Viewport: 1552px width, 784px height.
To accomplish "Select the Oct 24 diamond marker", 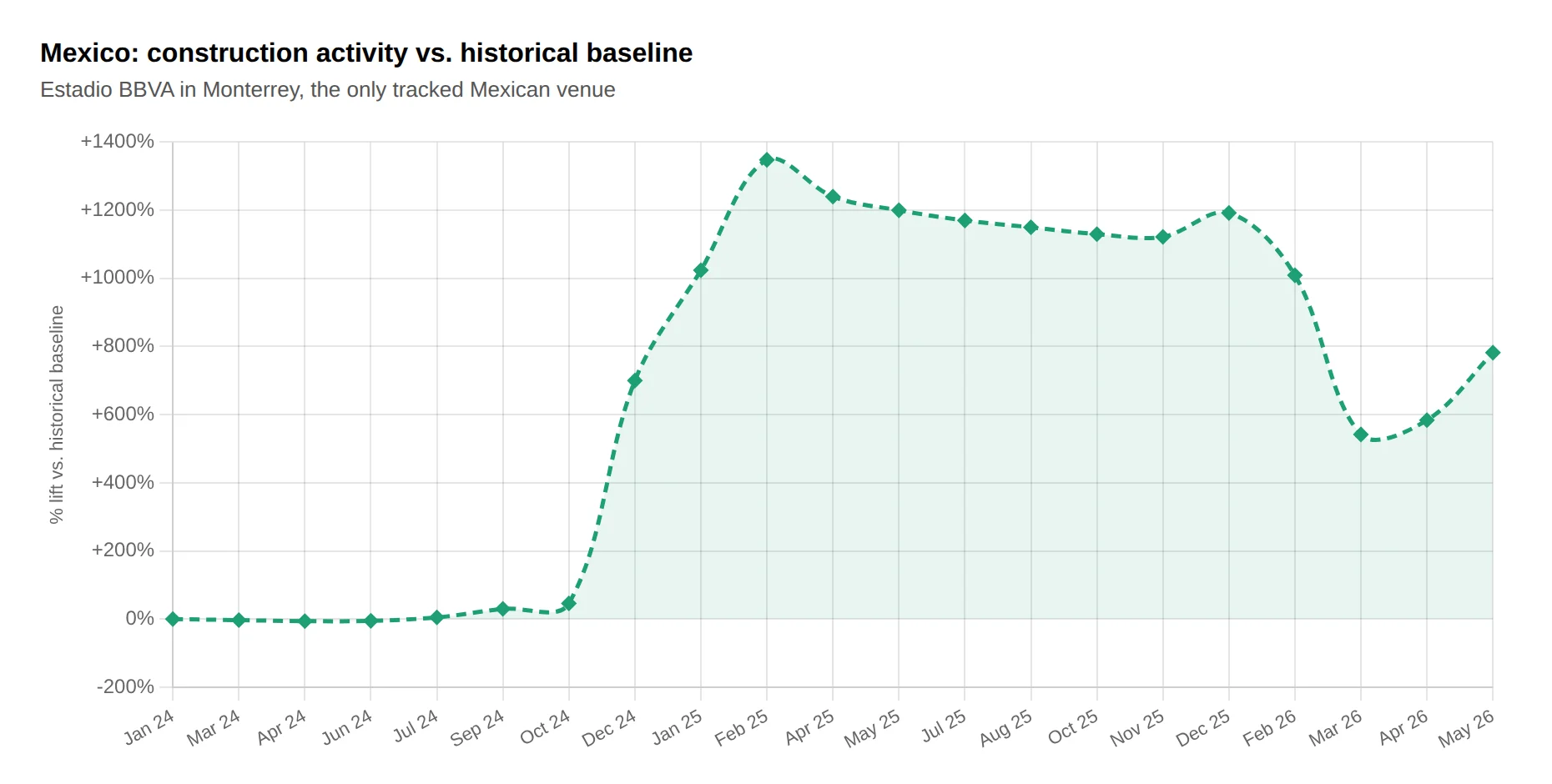I will [x=569, y=603].
